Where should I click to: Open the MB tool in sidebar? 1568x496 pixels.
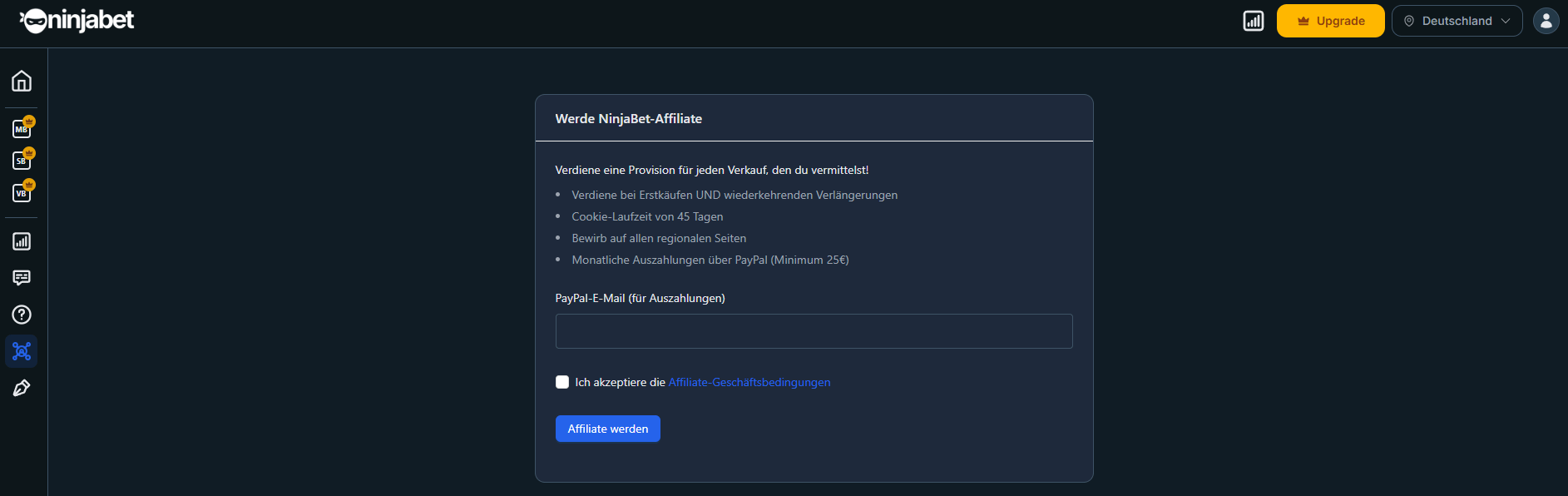(22, 129)
